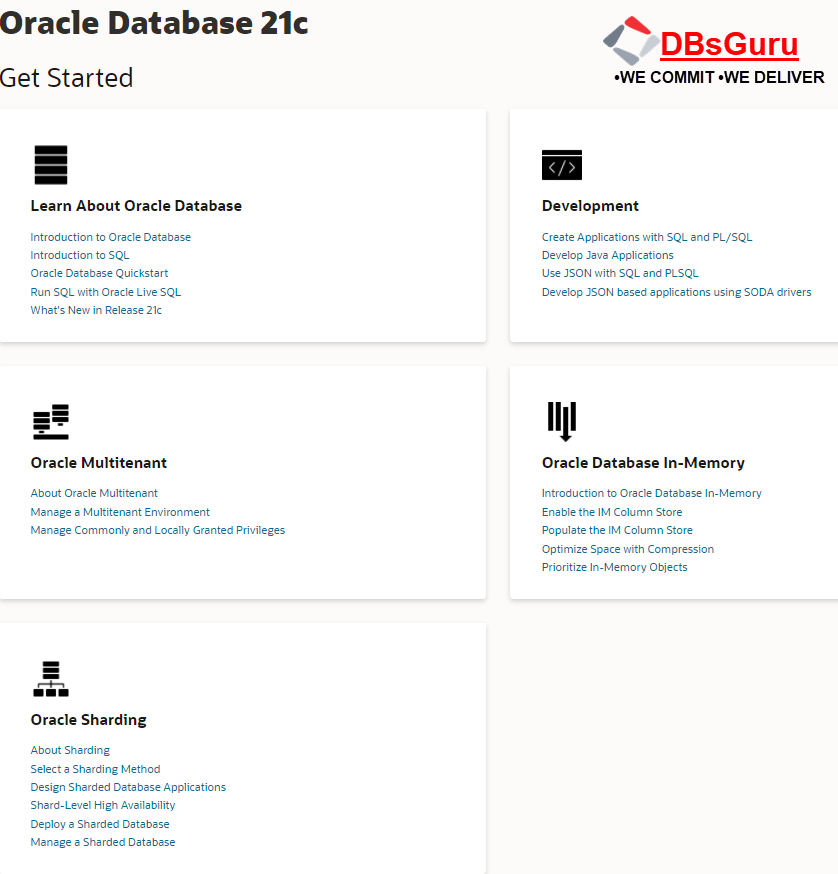This screenshot has height=874, width=838.
Task: Open the DBsGuru red title link
Action: tap(729, 45)
